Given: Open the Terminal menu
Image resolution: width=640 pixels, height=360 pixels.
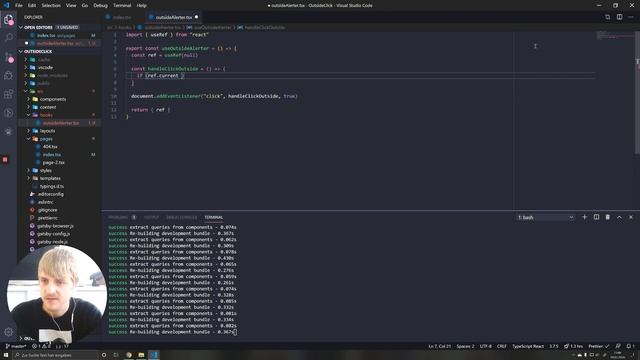Looking at the screenshot, I should (122, 5).
